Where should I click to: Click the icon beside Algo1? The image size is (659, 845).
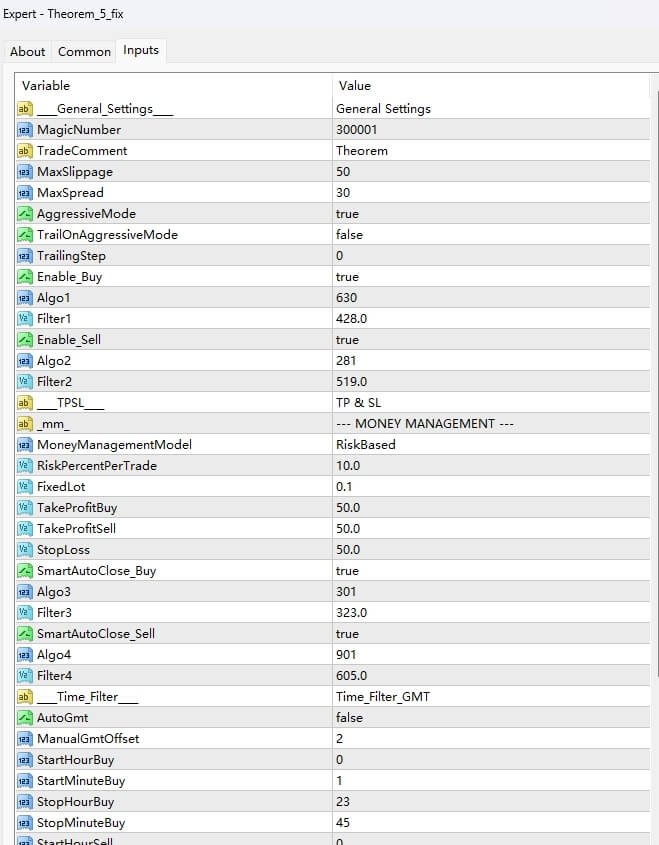coord(25,298)
